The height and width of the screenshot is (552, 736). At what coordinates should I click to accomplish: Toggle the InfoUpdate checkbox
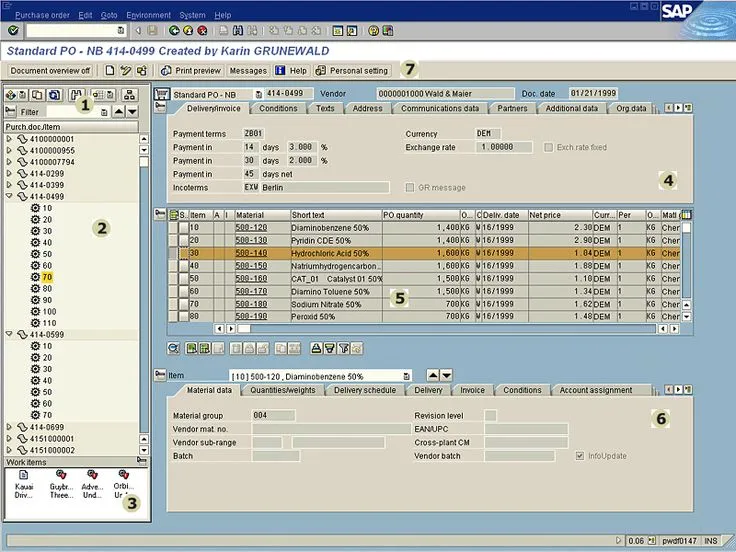tap(580, 456)
